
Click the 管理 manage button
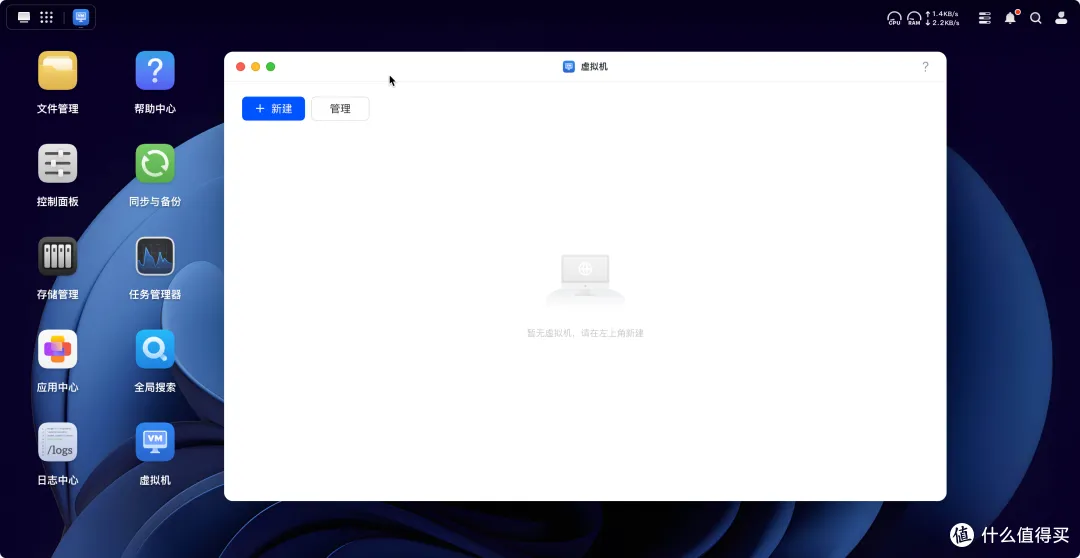click(x=340, y=108)
